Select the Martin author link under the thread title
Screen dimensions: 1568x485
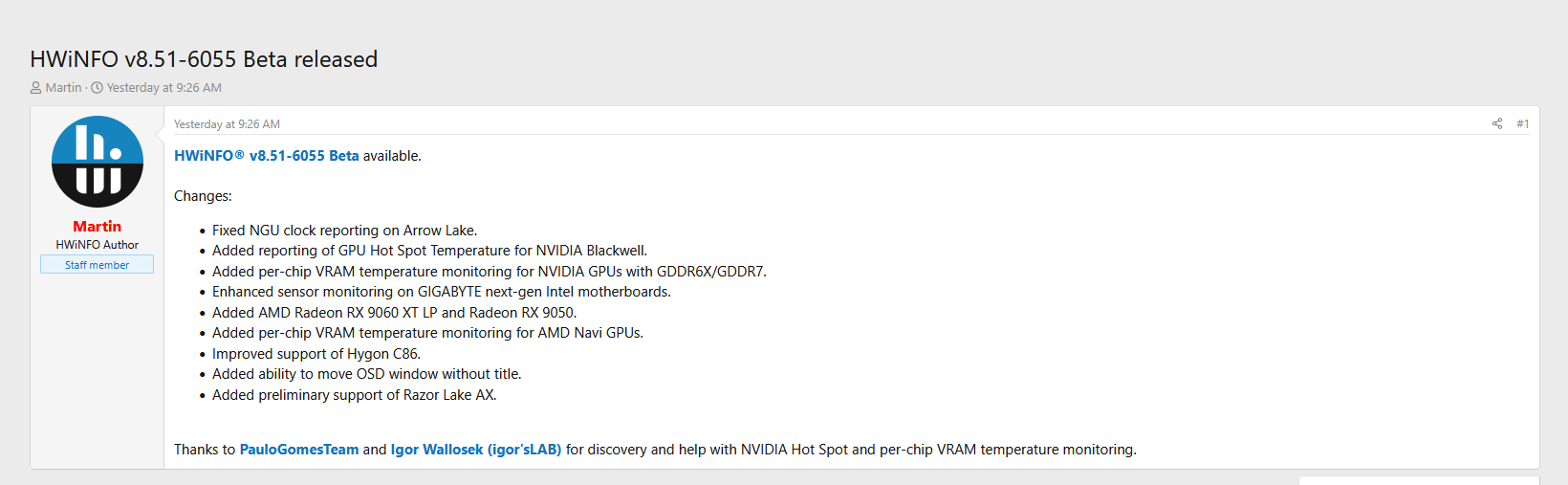point(64,88)
